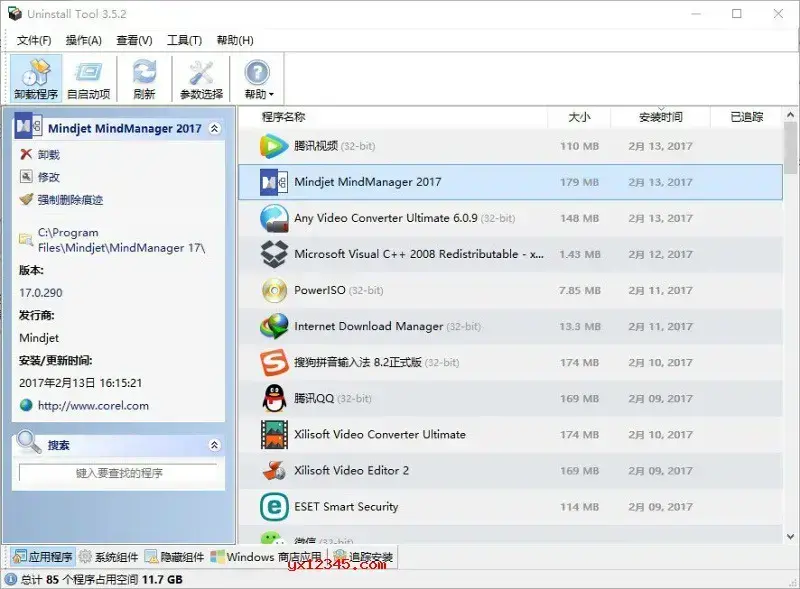This screenshot has width=800, height=589.
Task: Click the 修改 modify icon
Action: point(26,177)
